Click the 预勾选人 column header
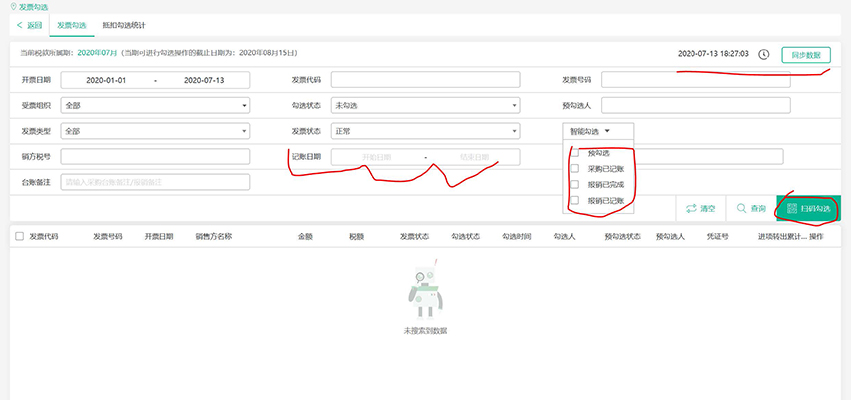This screenshot has height=400, width=851. [x=670, y=237]
